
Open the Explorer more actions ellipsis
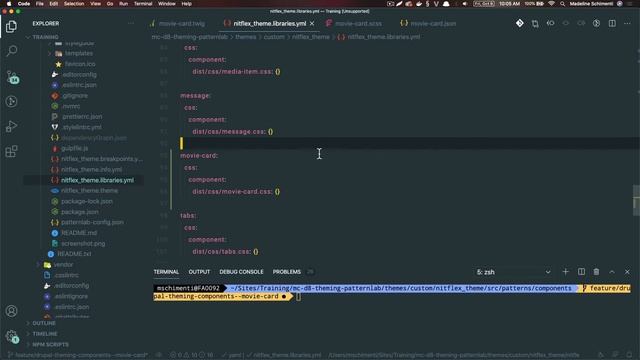click(x=131, y=24)
